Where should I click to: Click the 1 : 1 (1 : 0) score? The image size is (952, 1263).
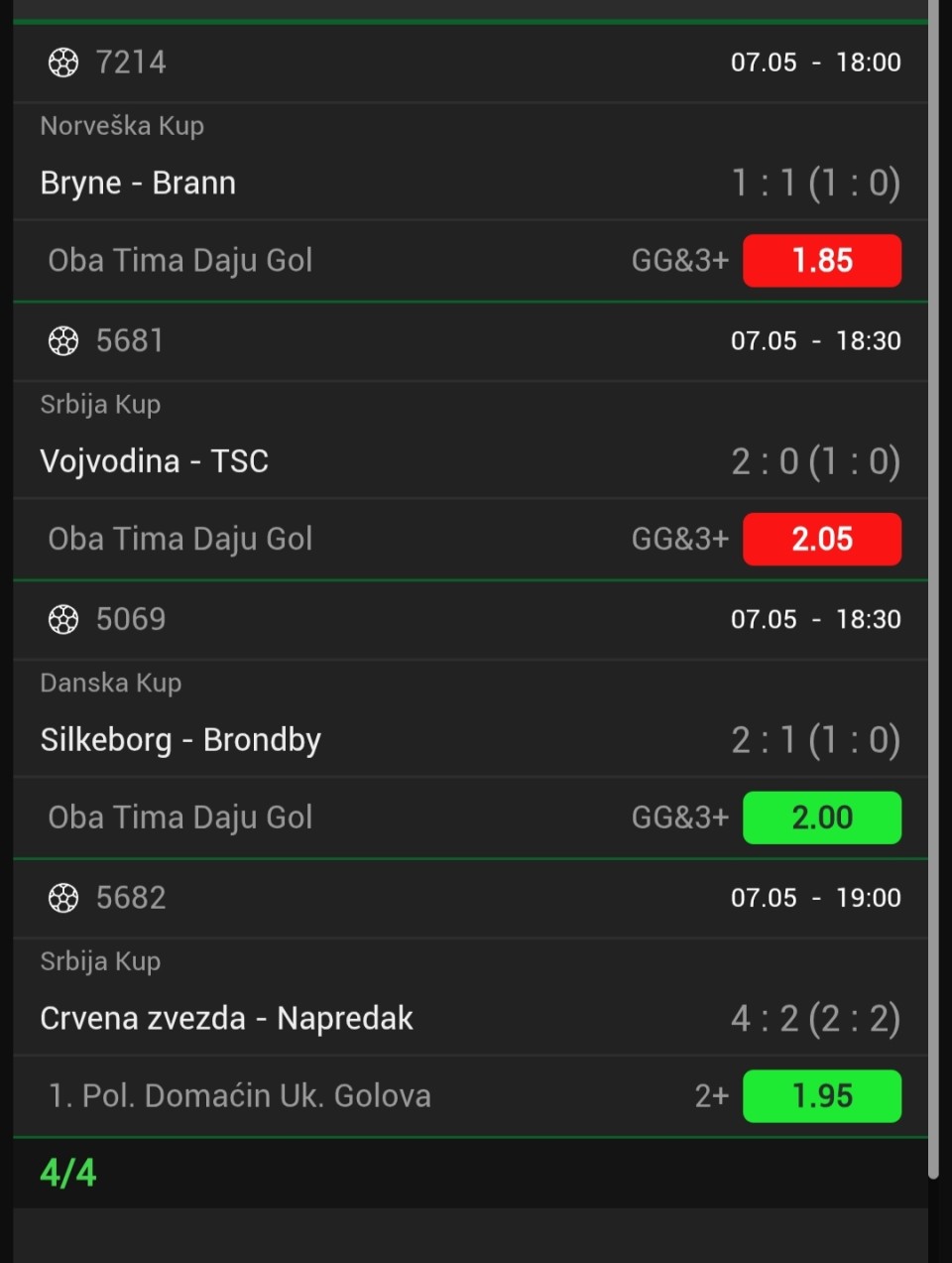tap(816, 184)
